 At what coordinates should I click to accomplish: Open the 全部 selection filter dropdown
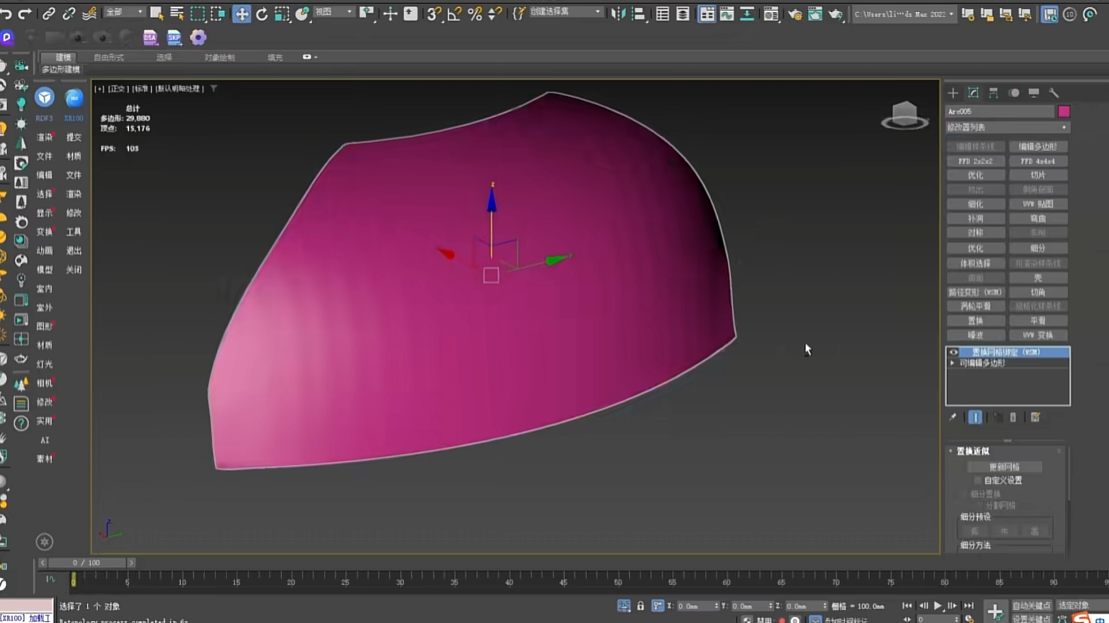click(124, 13)
